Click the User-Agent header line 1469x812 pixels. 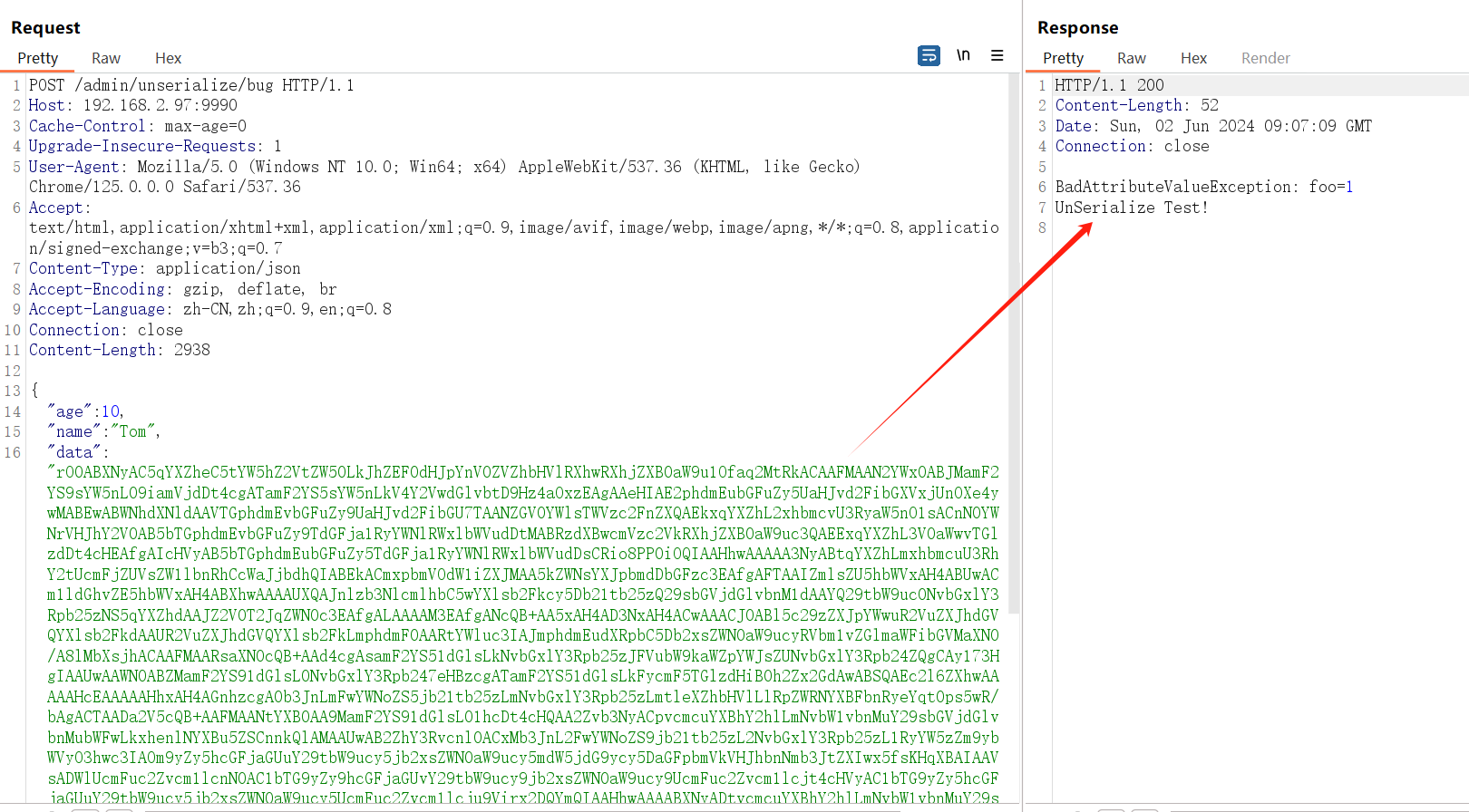click(x=444, y=167)
